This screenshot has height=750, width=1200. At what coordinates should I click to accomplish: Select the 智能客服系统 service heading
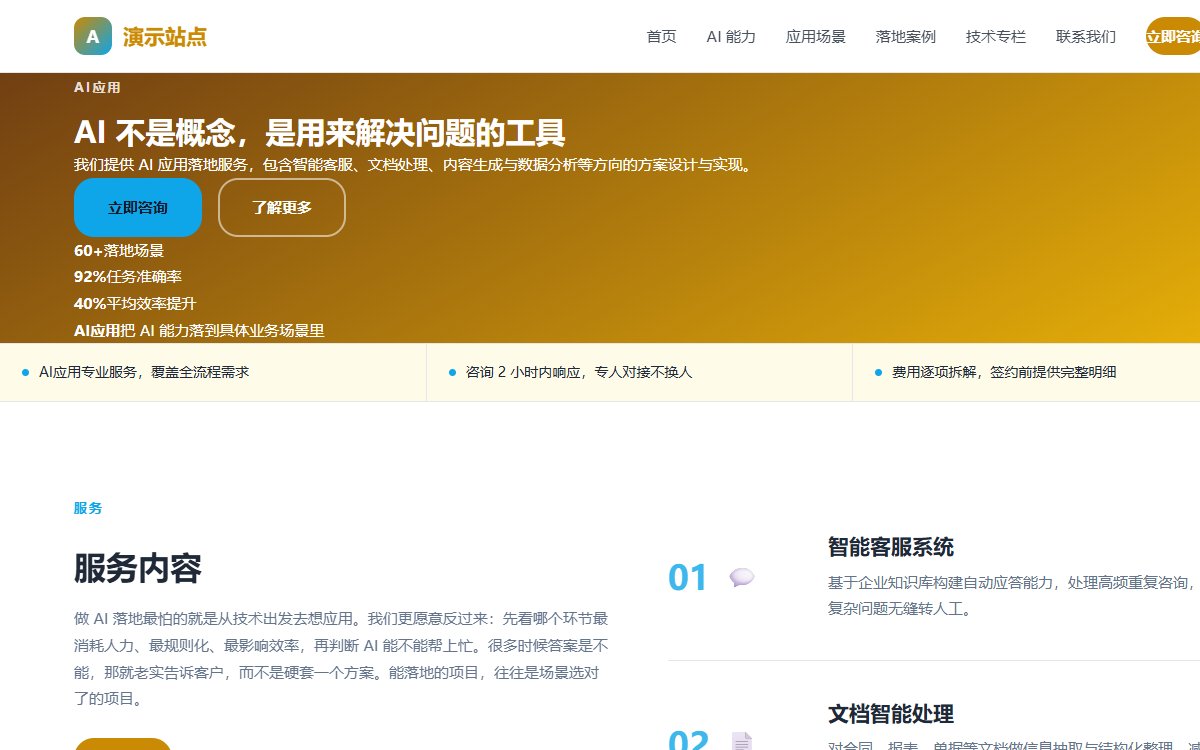click(x=891, y=547)
